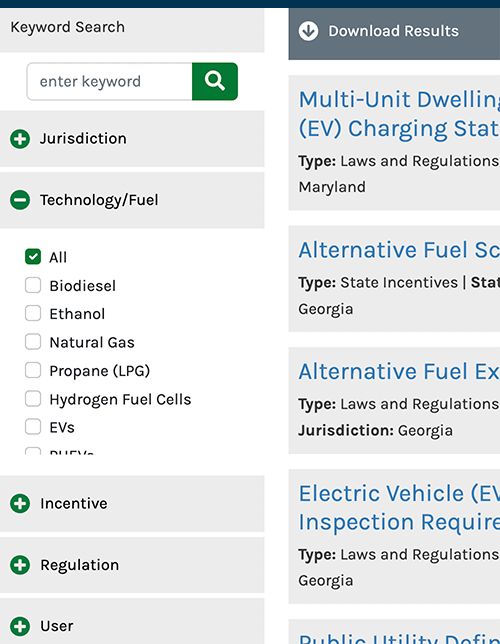Click Jurisdiction: Georgia text
This screenshot has height=644, width=500.
[376, 430]
